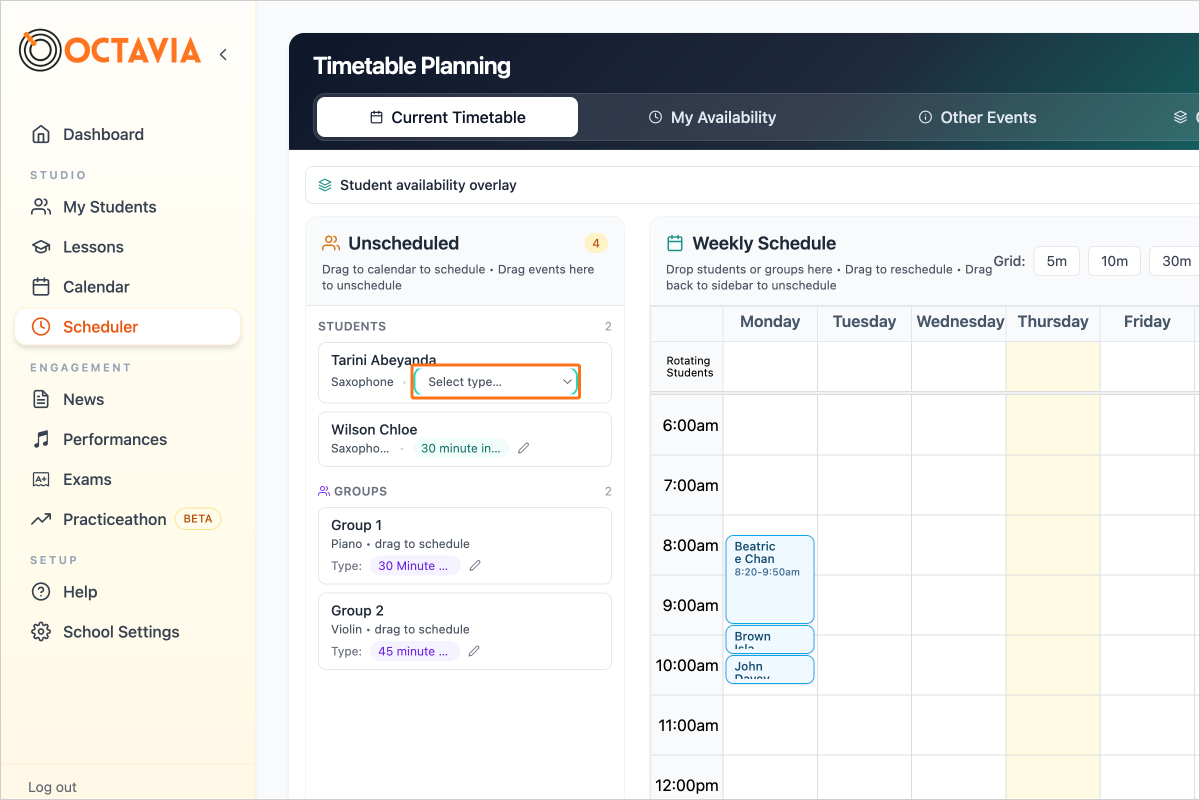Click Log out

click(52, 787)
